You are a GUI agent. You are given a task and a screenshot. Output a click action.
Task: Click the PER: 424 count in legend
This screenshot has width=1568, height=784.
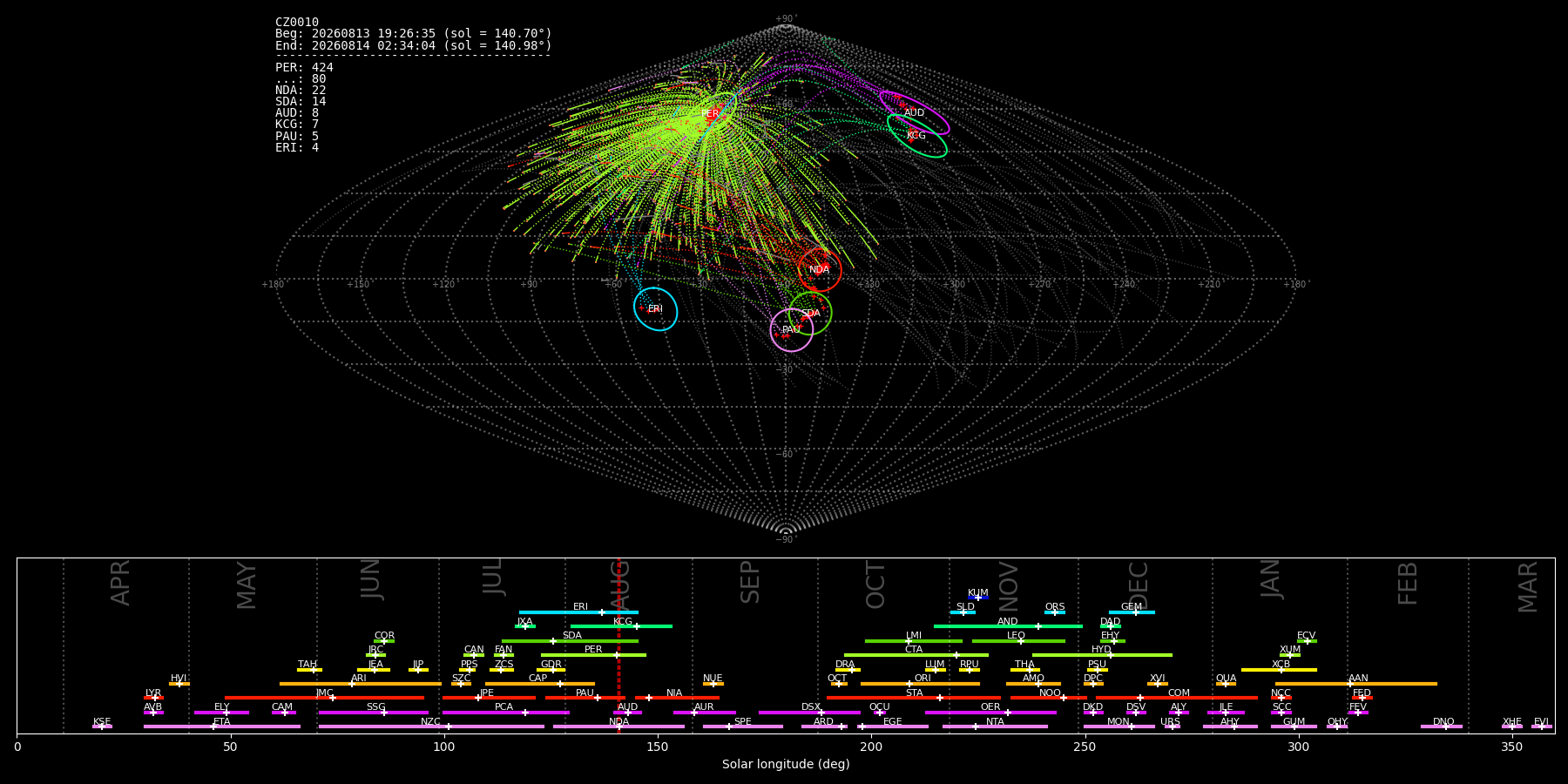304,67
